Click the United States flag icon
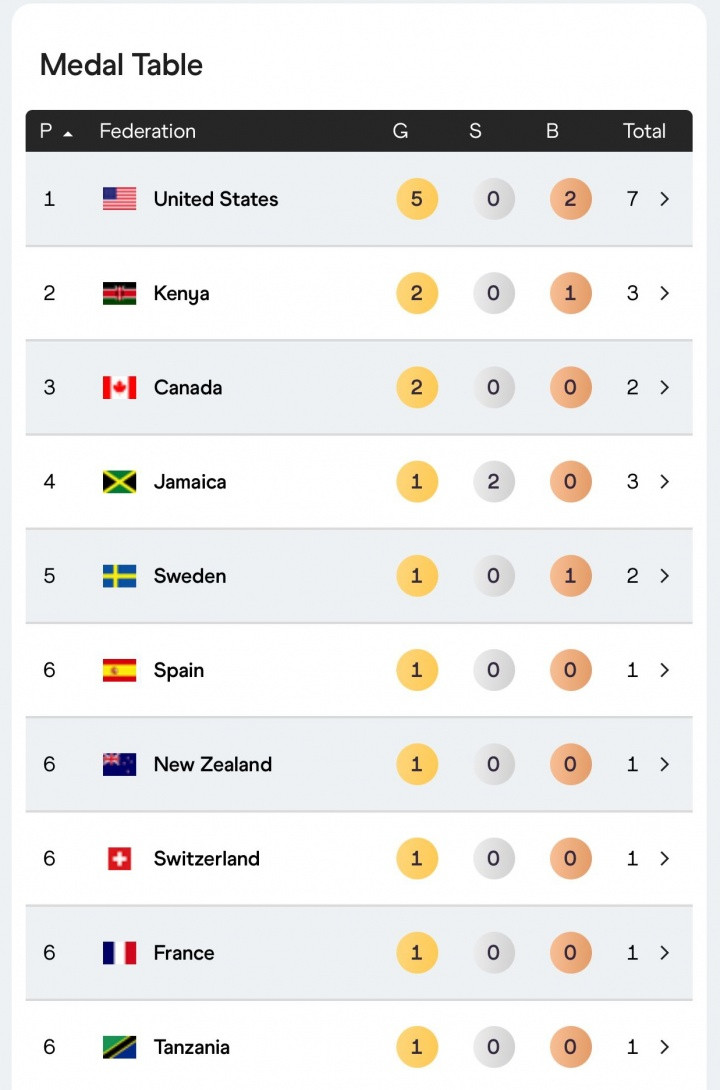Image resolution: width=720 pixels, height=1090 pixels. coord(119,199)
